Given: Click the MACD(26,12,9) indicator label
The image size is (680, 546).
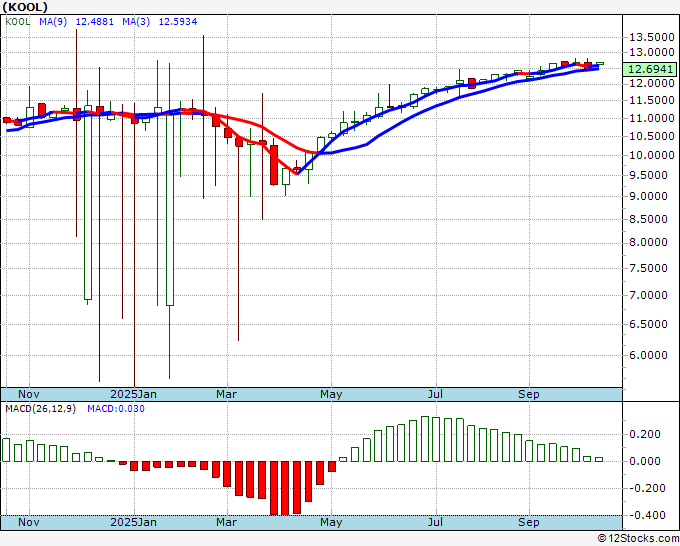Looking at the screenshot, I should tap(40, 409).
